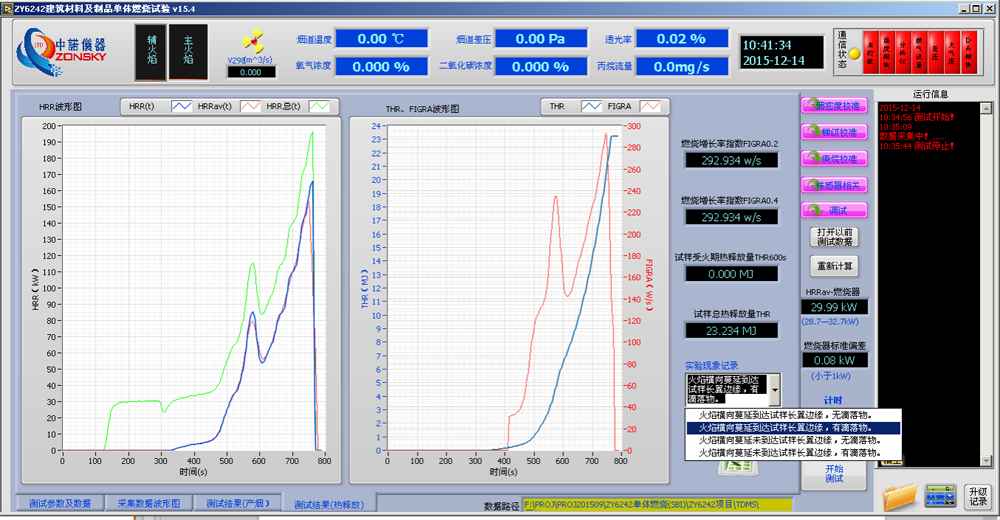The image size is (1000, 520).
Task: Expand the 实验现象记录 dropdown arrow
Action: [x=775, y=389]
